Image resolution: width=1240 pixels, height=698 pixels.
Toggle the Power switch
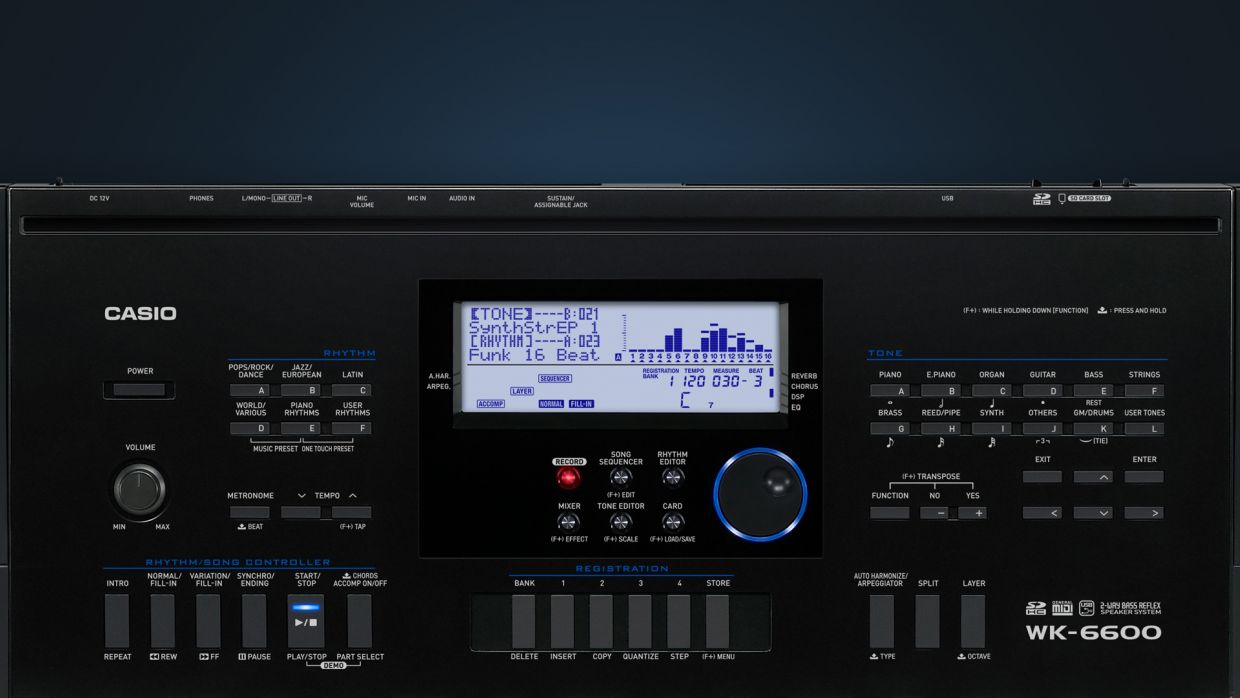click(139, 390)
